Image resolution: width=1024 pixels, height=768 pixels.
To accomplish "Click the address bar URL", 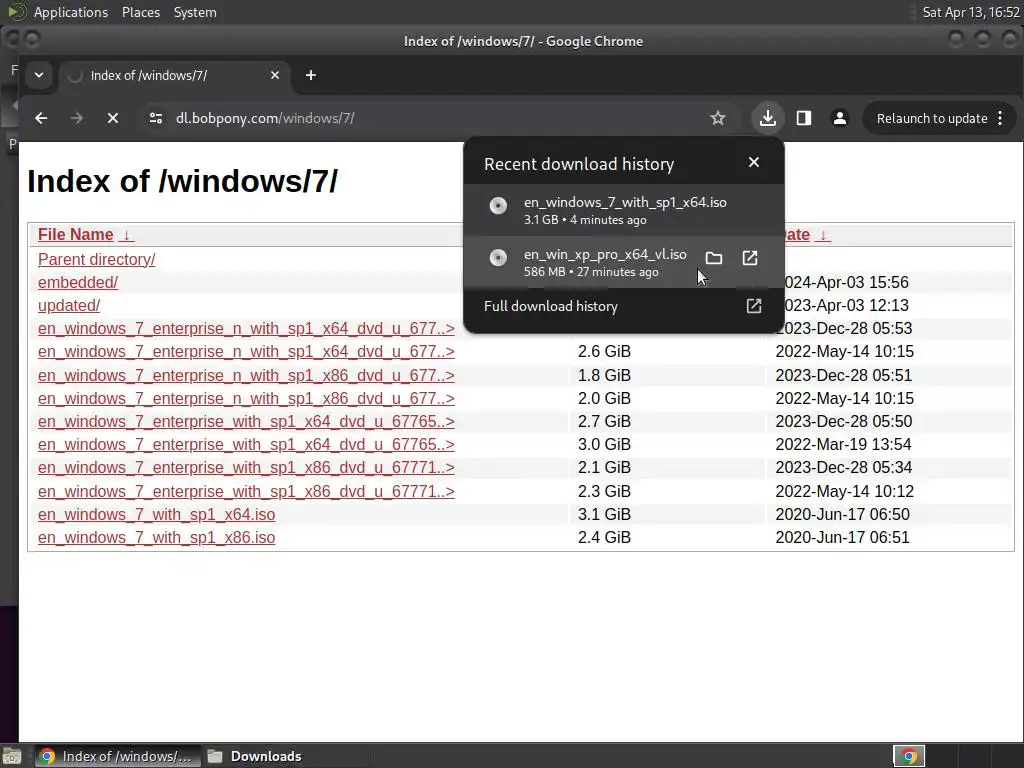I will click(x=265, y=118).
